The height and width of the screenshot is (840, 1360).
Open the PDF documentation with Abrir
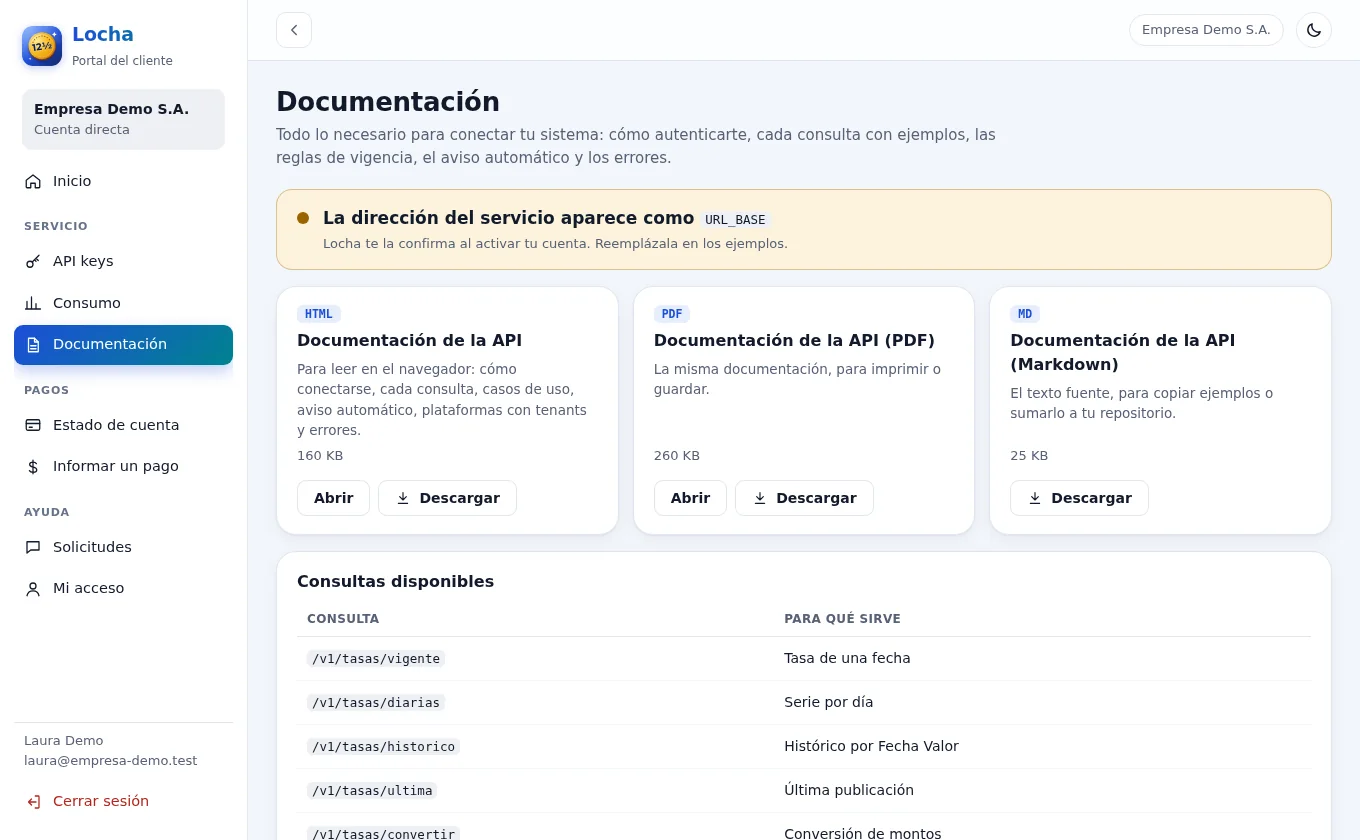click(690, 498)
